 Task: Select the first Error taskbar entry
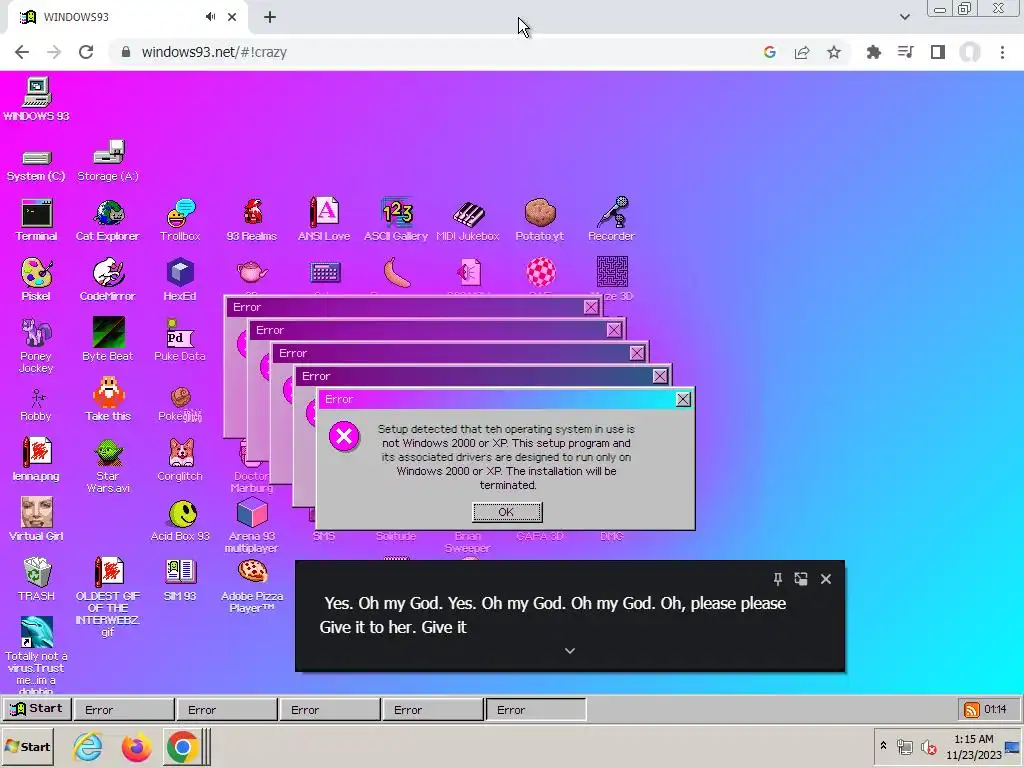point(124,710)
